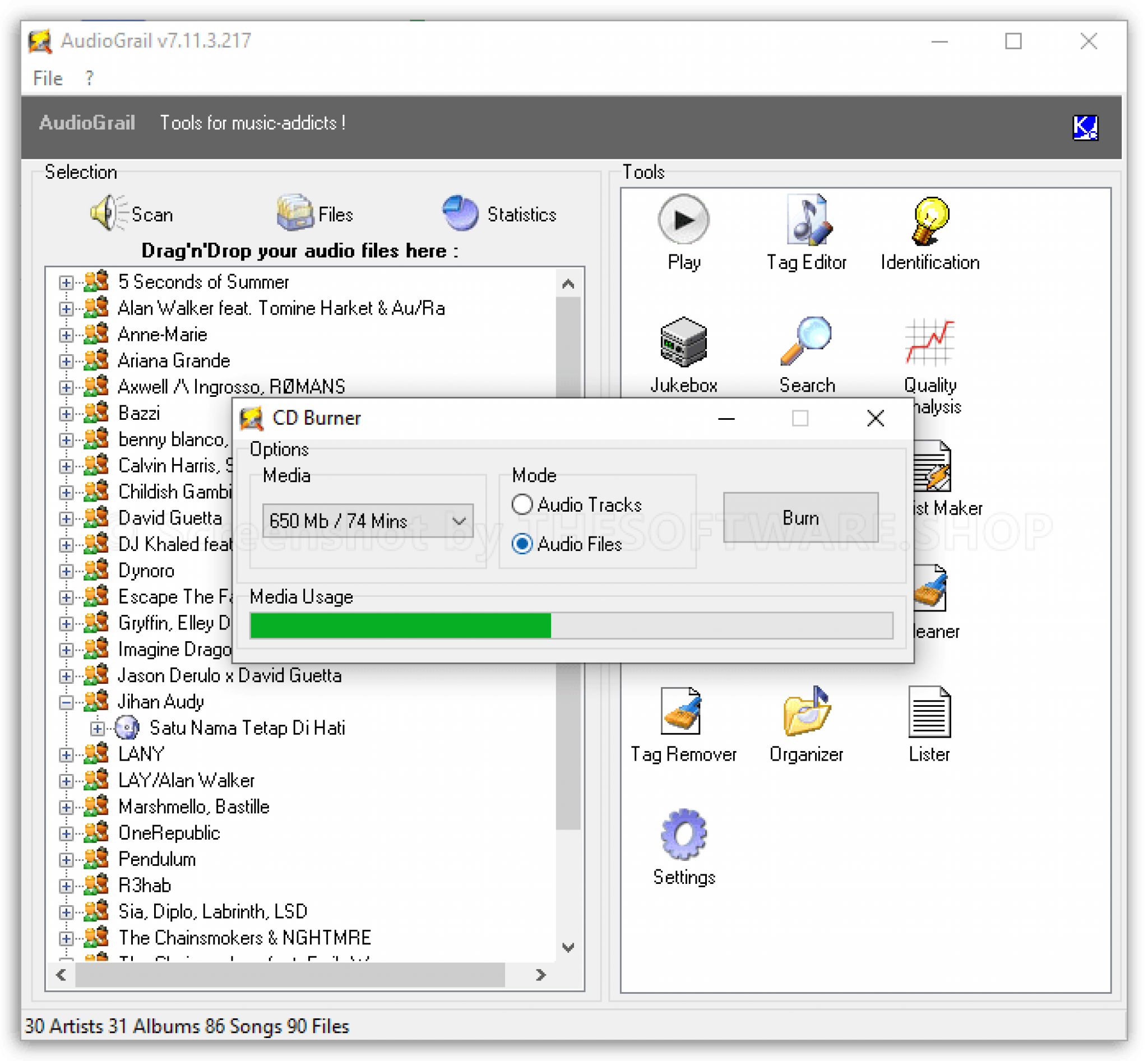Open the Search magnifier tool
The width and height of the screenshot is (1148, 1061).
point(807,355)
